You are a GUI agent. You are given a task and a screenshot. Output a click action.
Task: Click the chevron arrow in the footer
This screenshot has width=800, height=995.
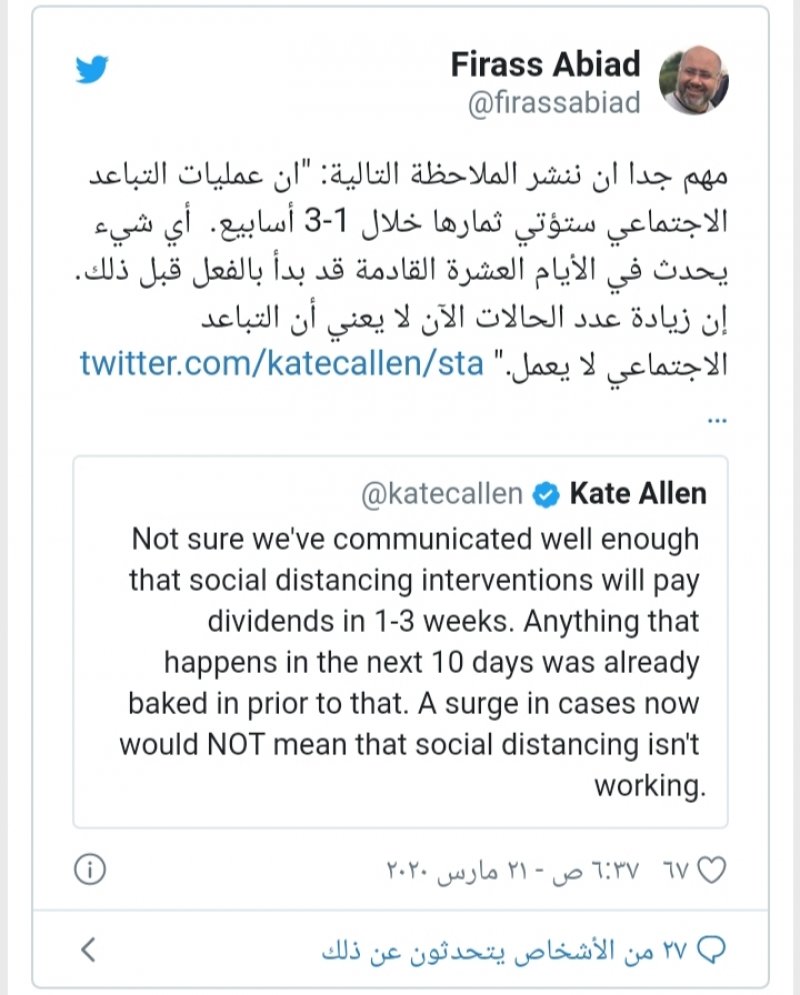pyautogui.click(x=88, y=949)
